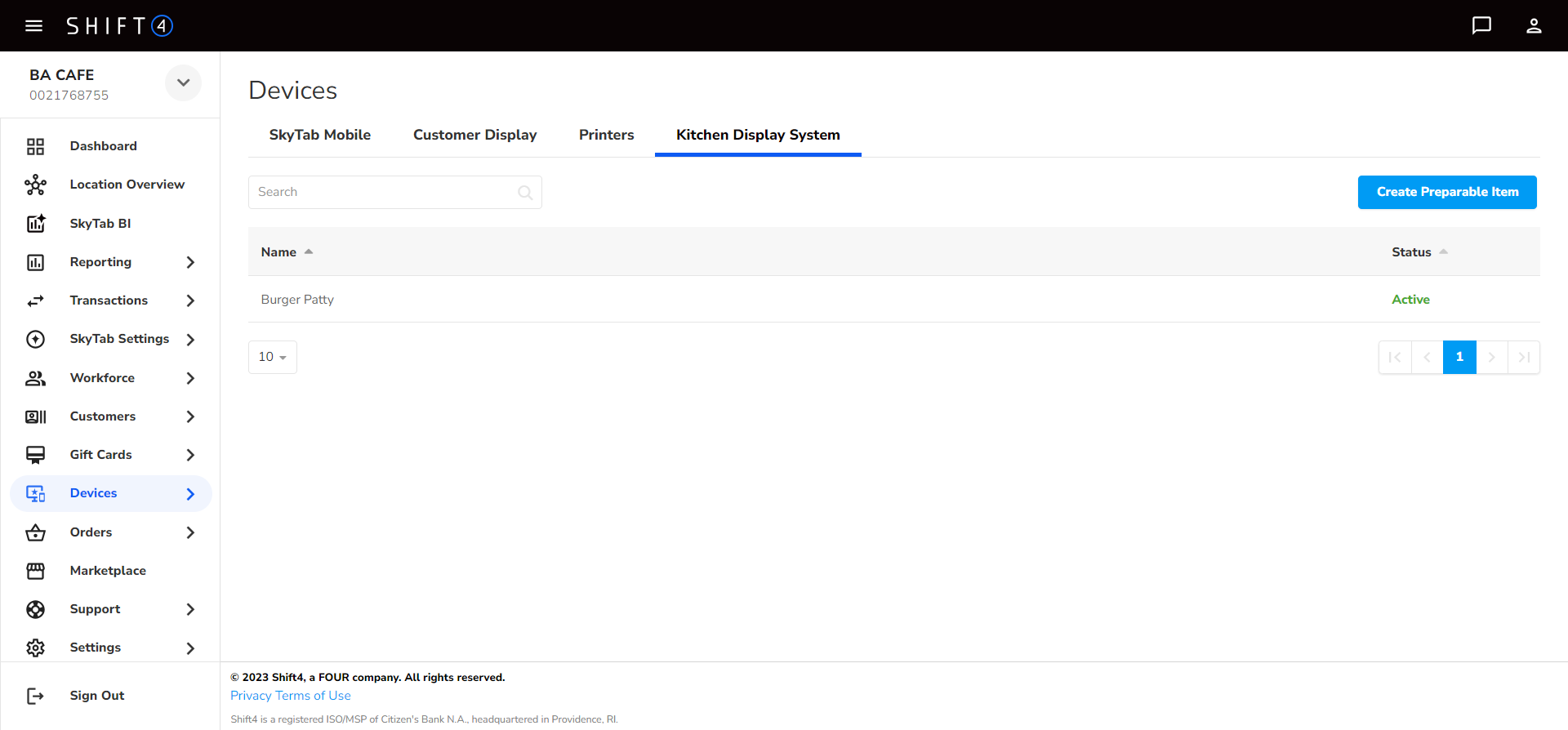Open the chat messages icon

[1481, 26]
